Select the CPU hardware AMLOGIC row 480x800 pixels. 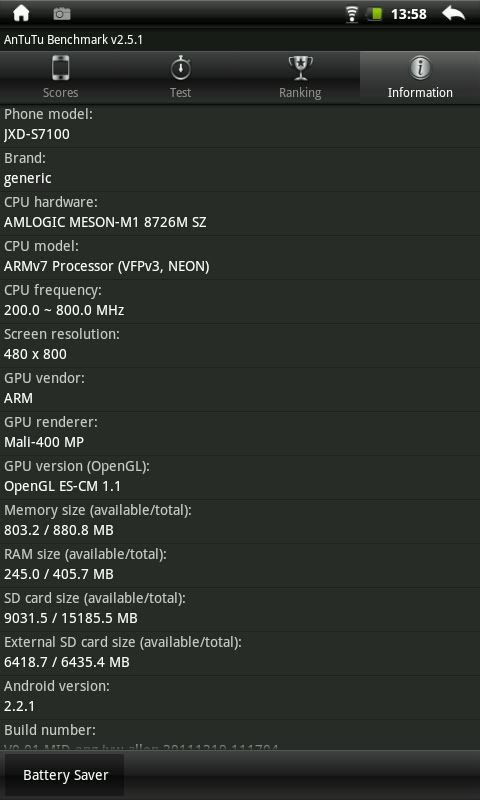tap(240, 213)
